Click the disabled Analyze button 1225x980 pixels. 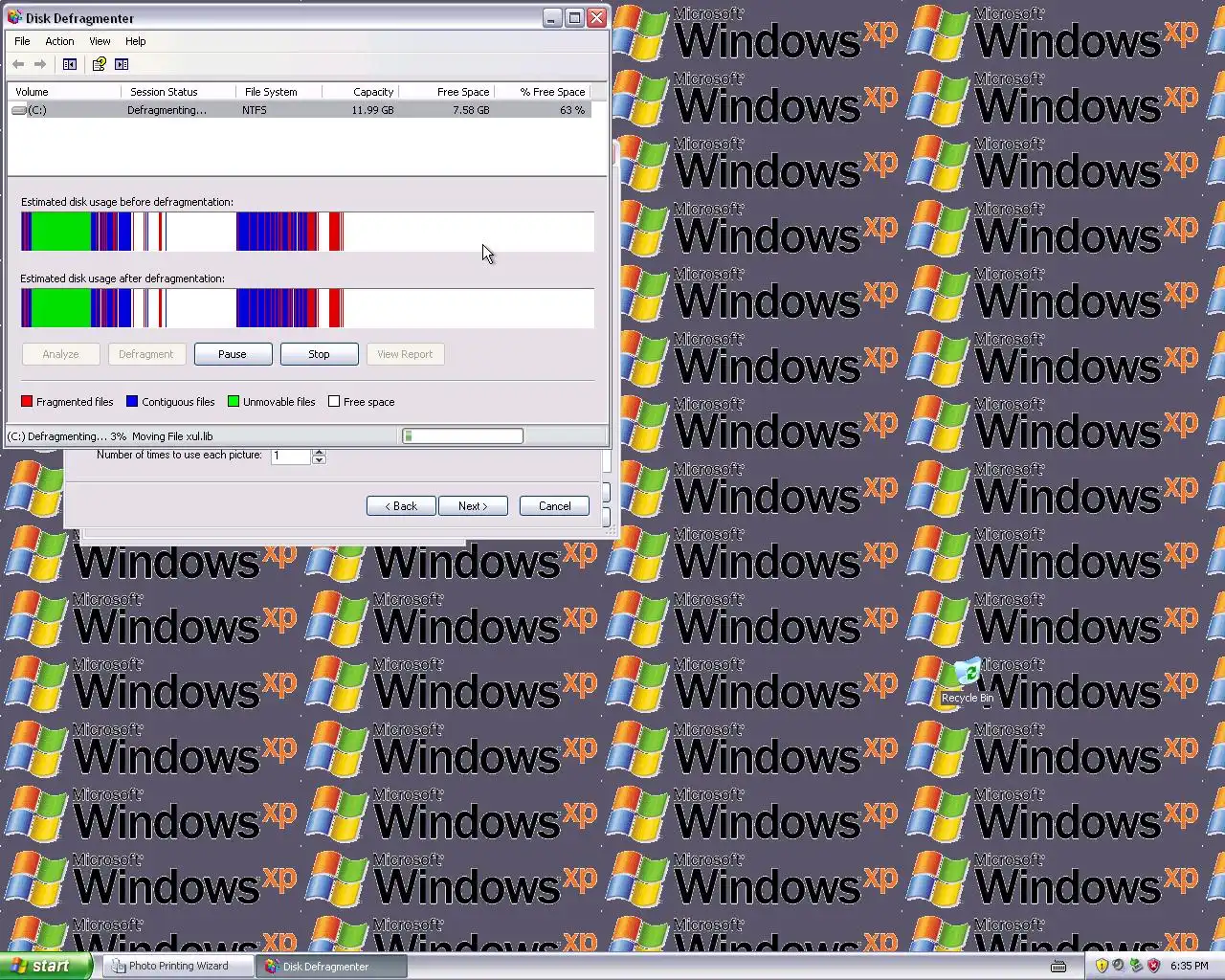click(x=60, y=354)
